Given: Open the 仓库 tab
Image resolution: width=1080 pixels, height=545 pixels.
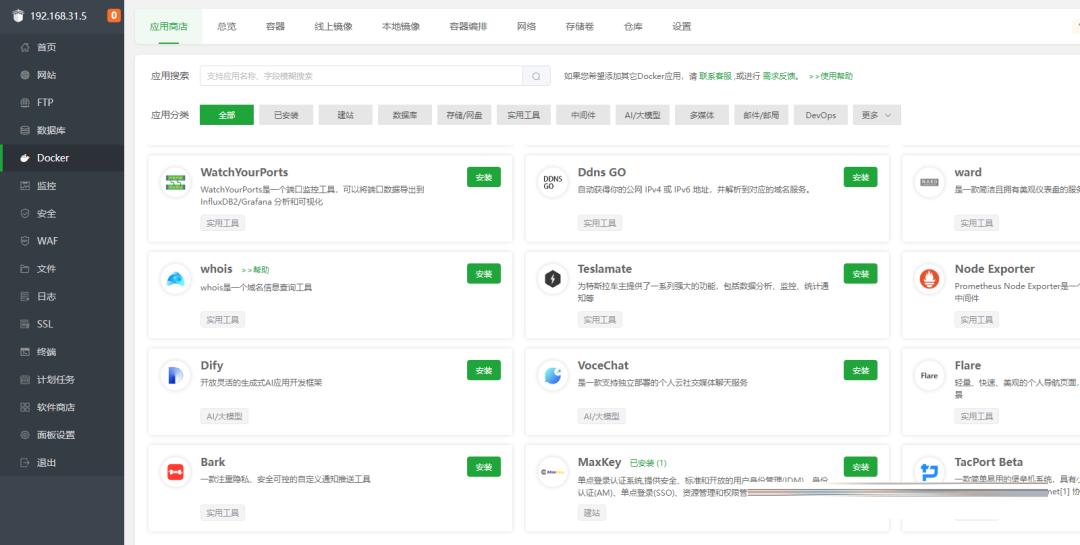Looking at the screenshot, I should [x=633, y=27].
